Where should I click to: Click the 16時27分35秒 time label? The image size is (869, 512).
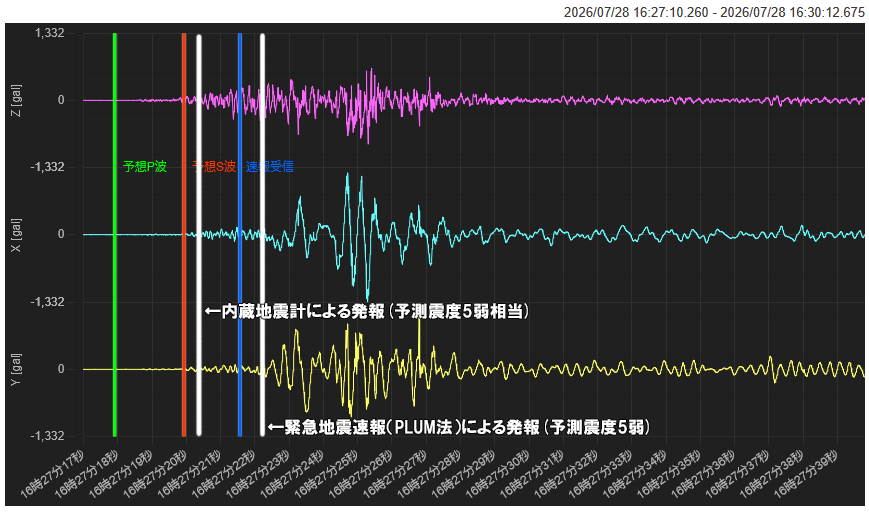pyautogui.click(x=668, y=473)
